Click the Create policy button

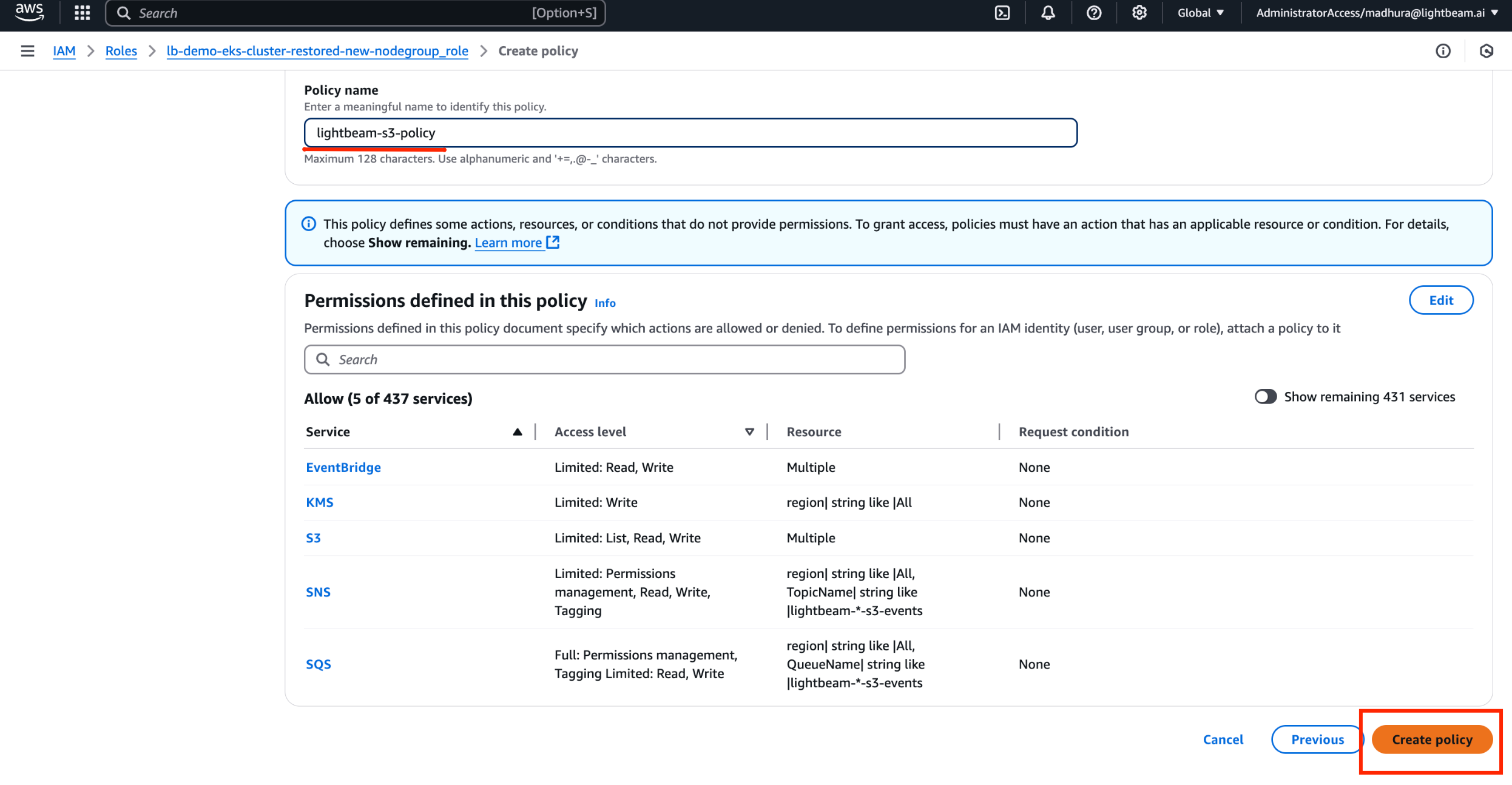(x=1432, y=740)
